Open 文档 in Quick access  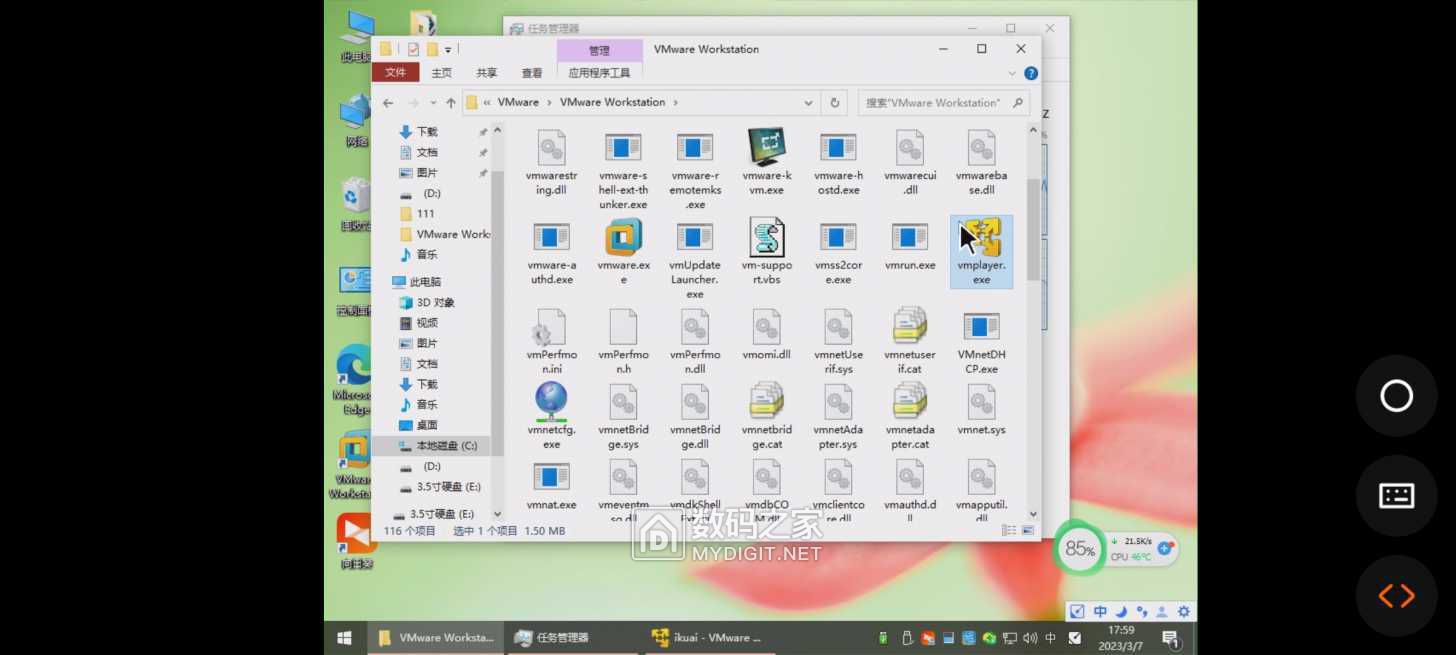click(427, 152)
